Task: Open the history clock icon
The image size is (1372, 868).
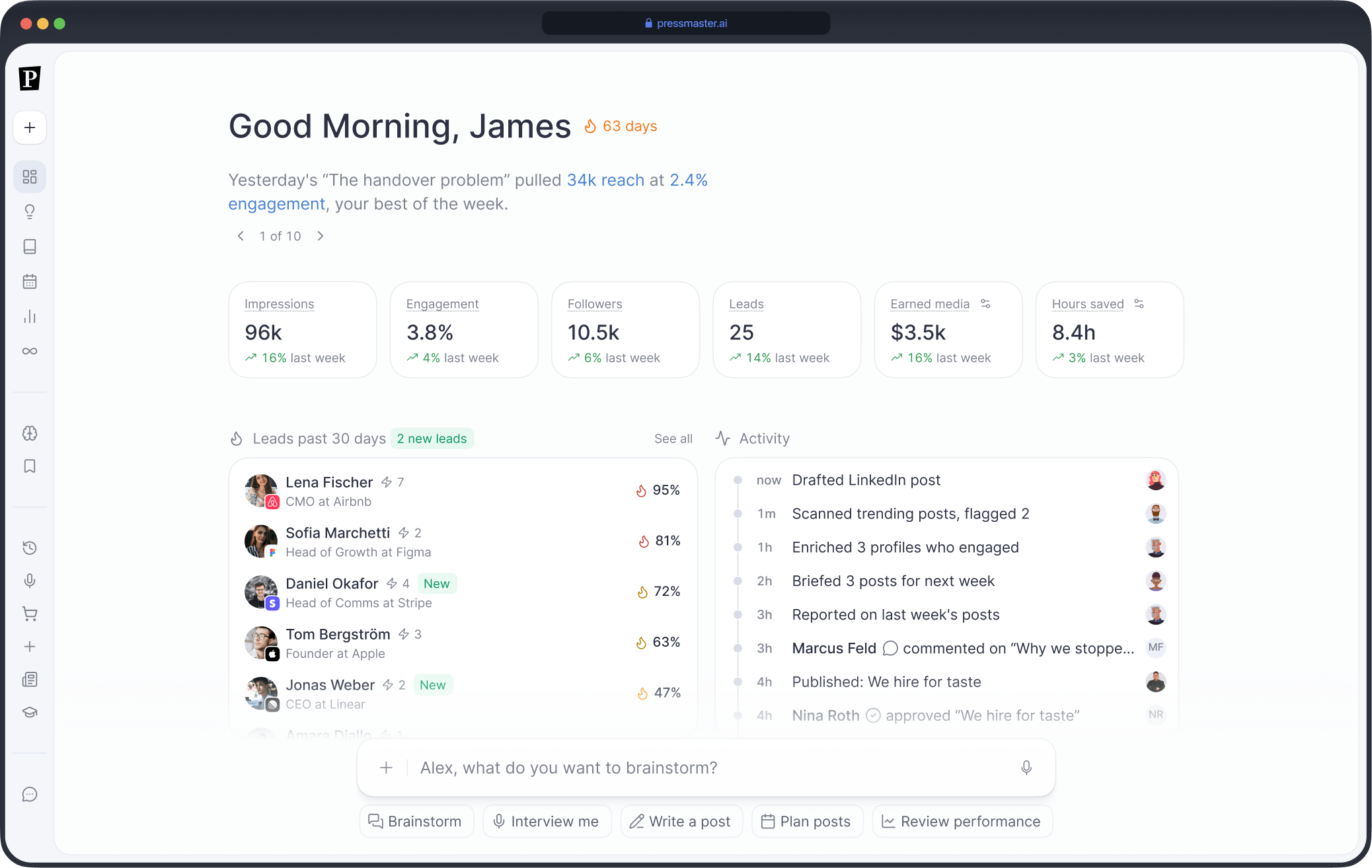Action: [30, 548]
